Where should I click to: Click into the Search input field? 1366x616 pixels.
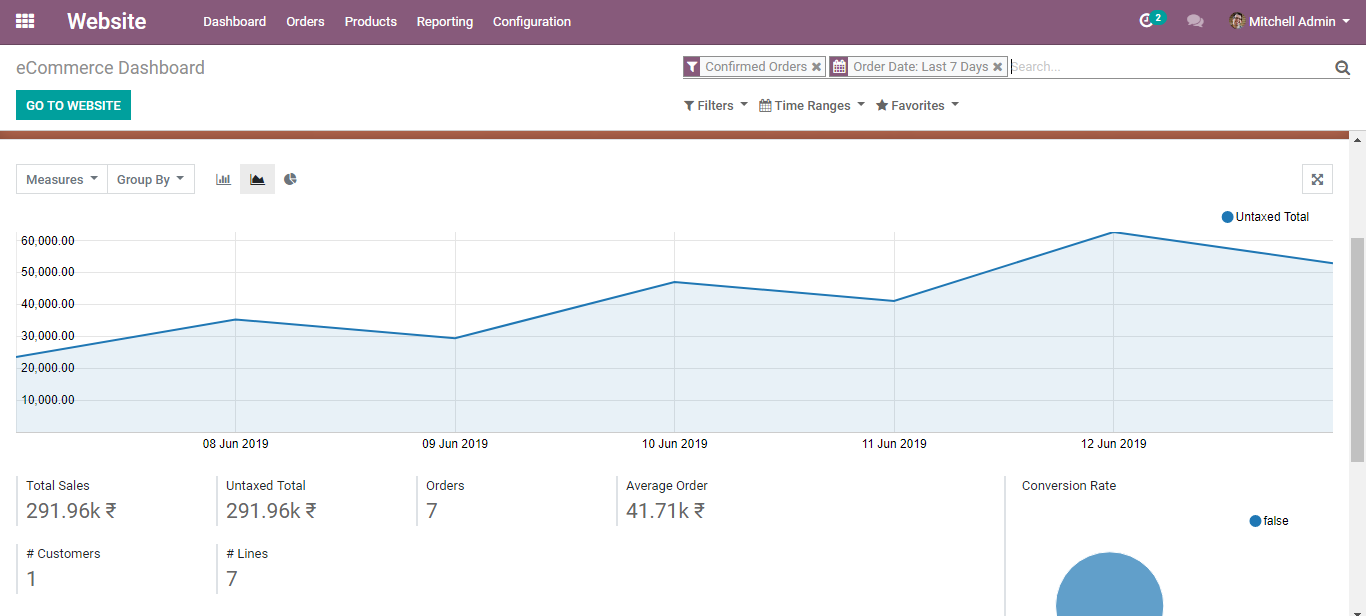pos(1170,67)
